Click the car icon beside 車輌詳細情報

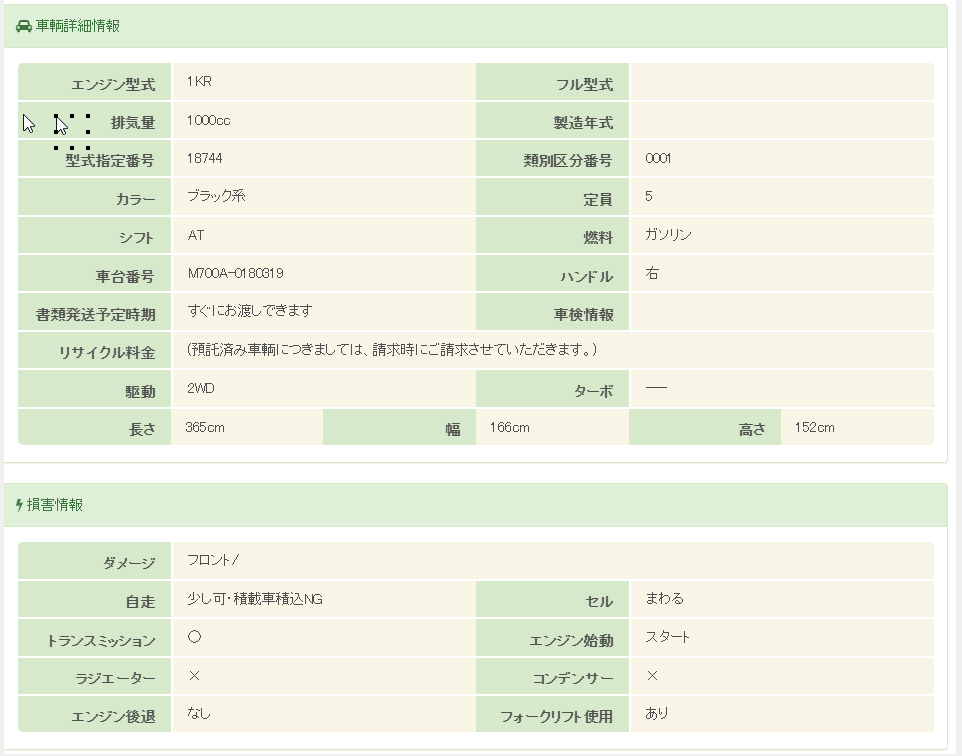[x=24, y=27]
